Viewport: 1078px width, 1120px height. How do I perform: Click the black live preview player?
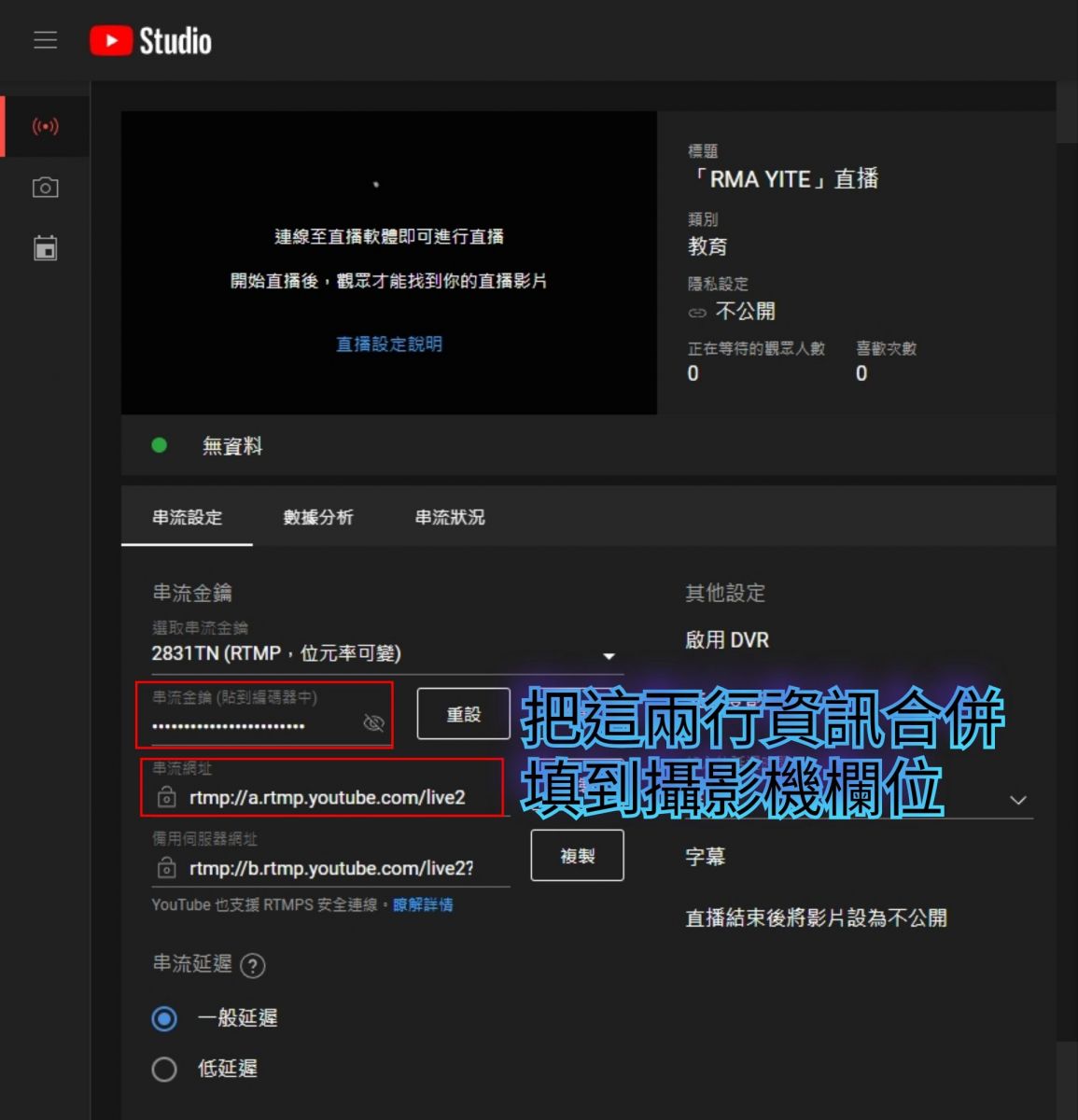click(389, 263)
